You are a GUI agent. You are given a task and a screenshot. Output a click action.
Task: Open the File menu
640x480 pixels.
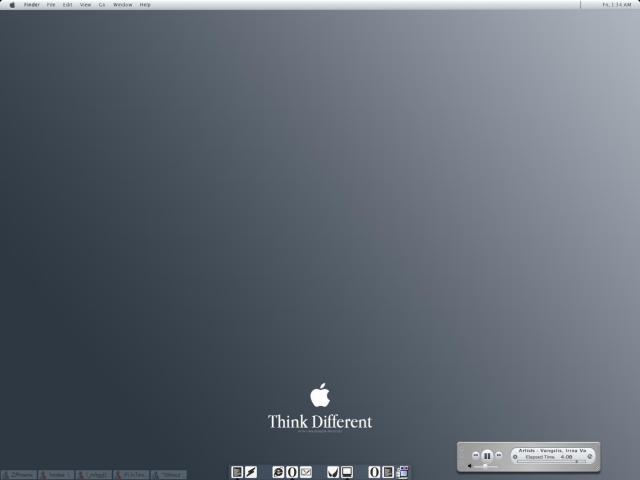(x=51, y=5)
